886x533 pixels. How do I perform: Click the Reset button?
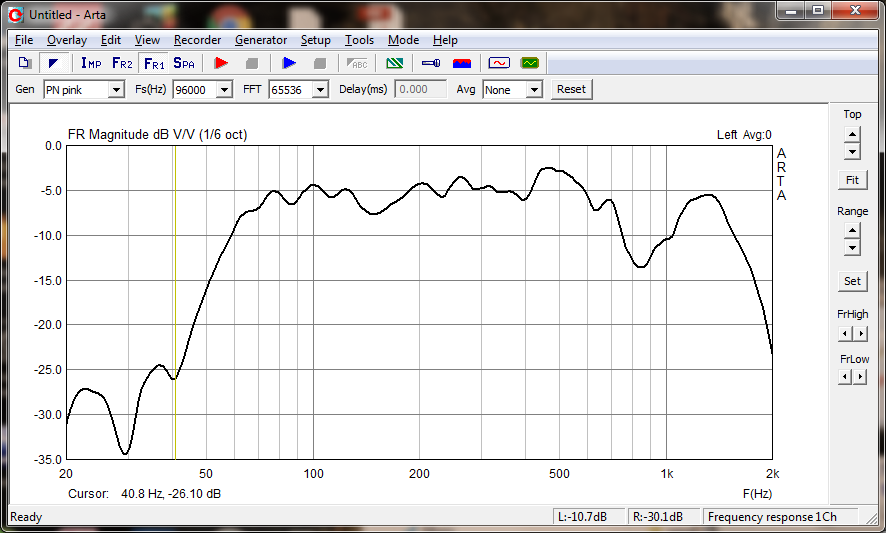pyautogui.click(x=571, y=89)
